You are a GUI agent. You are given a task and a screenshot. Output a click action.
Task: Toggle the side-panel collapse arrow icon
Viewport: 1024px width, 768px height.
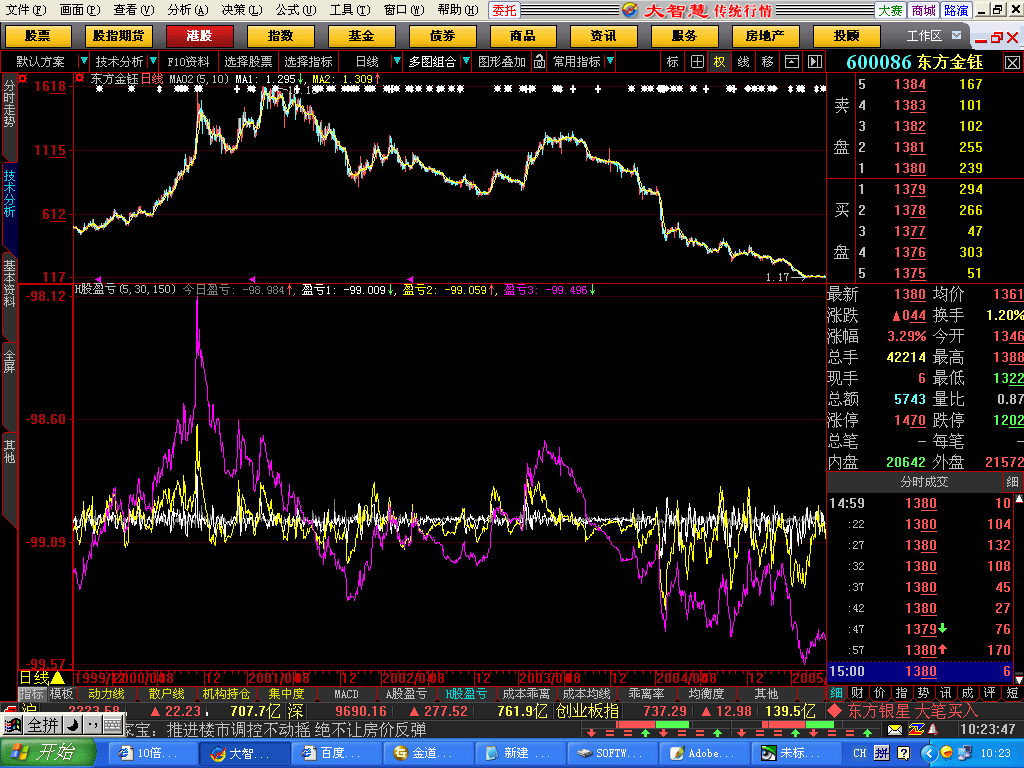click(814, 61)
